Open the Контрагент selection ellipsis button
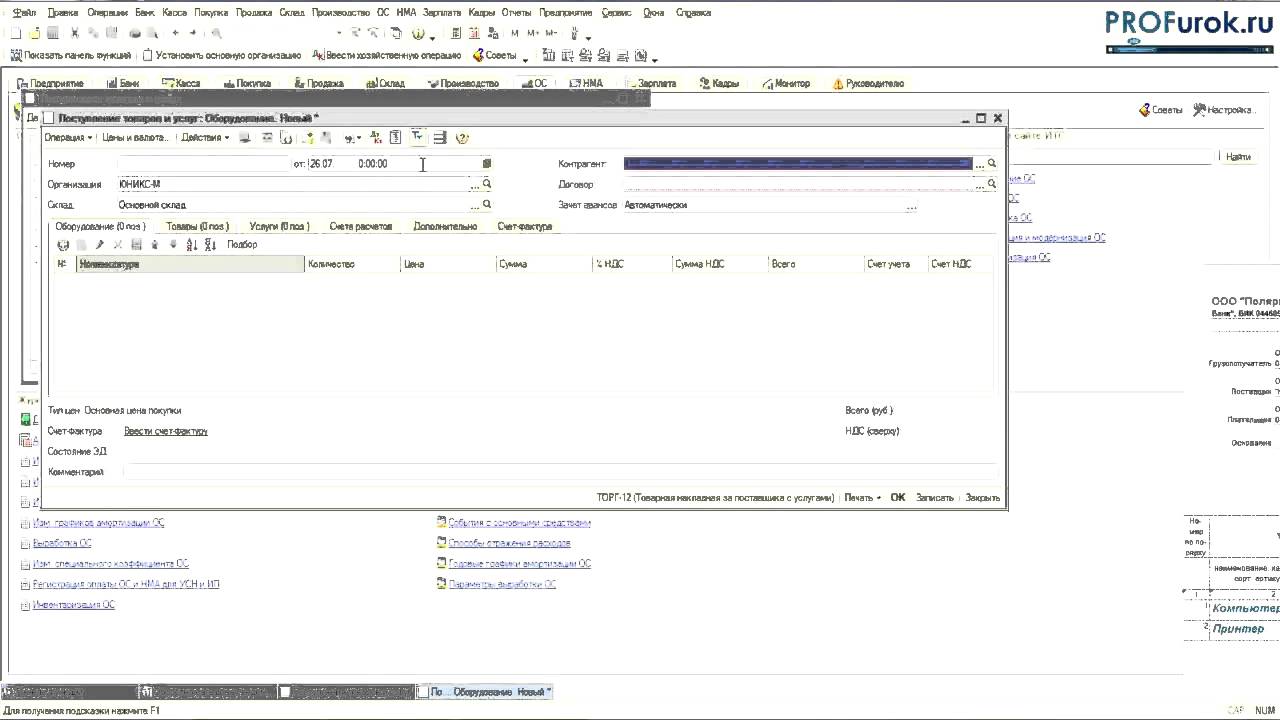The width and height of the screenshot is (1280, 720). (x=979, y=164)
